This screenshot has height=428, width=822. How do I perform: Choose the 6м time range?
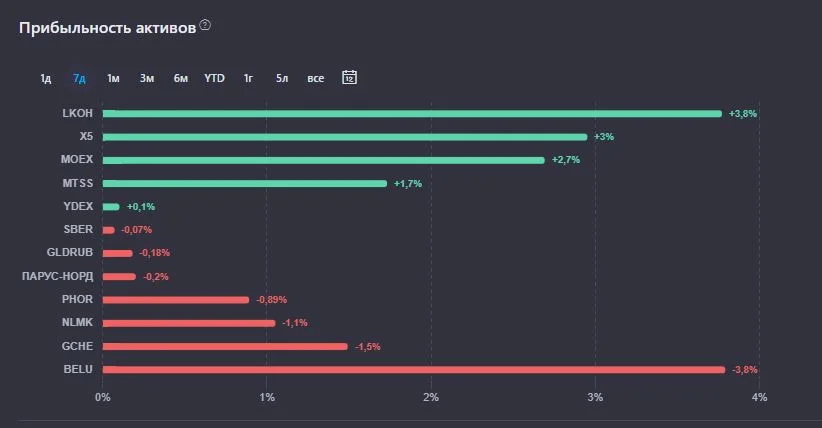pyautogui.click(x=181, y=78)
